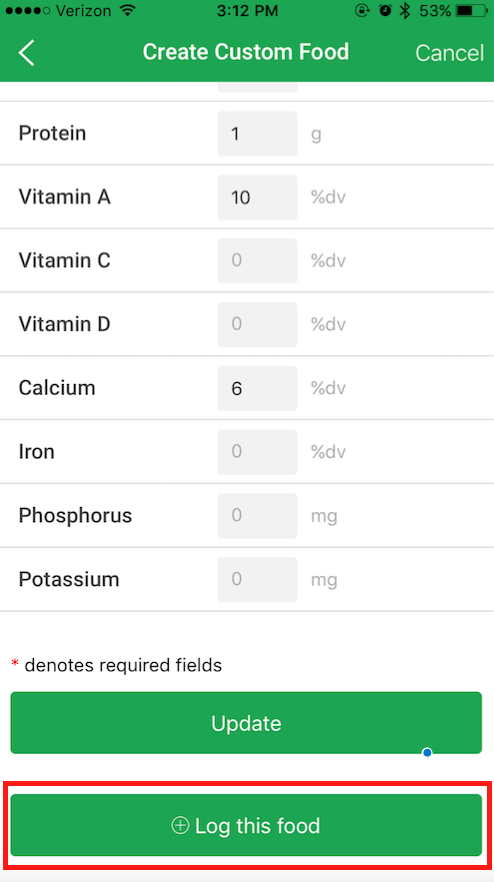The width and height of the screenshot is (494, 882).
Task: Tap the Bluetooth icon in status bar
Action: (x=405, y=11)
